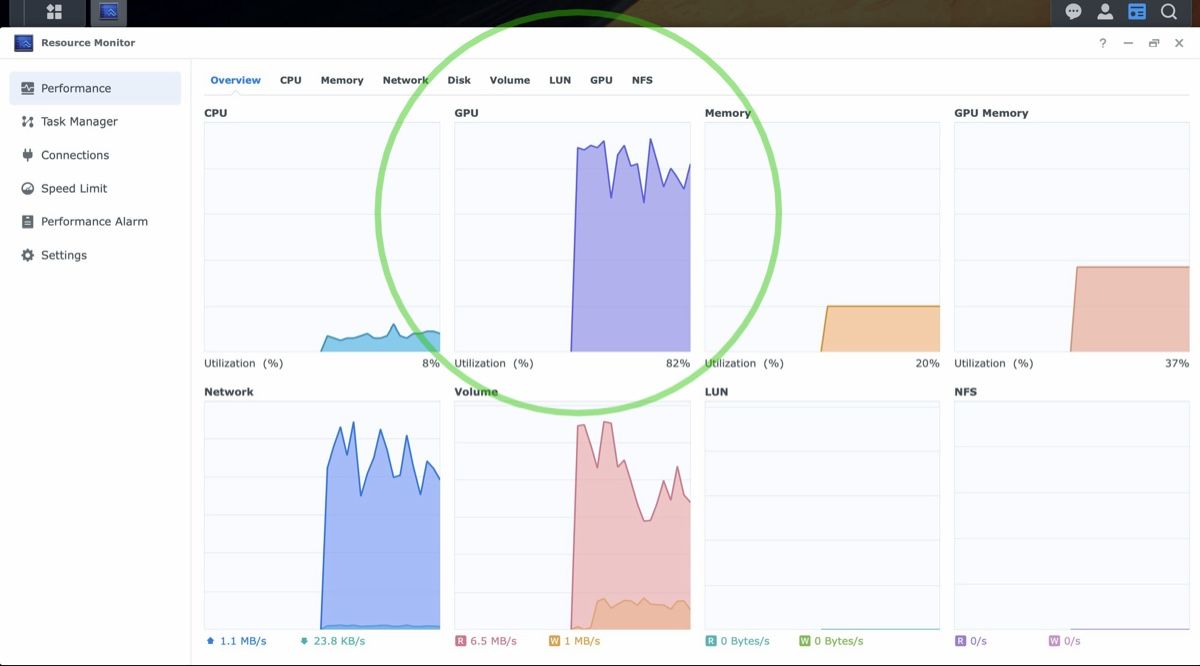
Task: Click the 82% GPU utilization value
Action: tap(678, 364)
